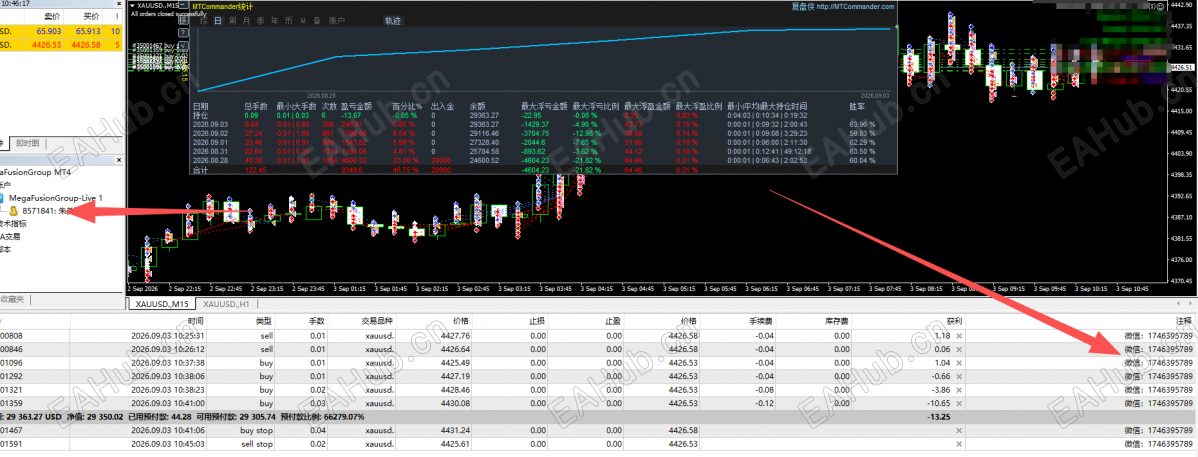
Task: Sort orders by the 类型 column header
Action: pyautogui.click(x=264, y=322)
